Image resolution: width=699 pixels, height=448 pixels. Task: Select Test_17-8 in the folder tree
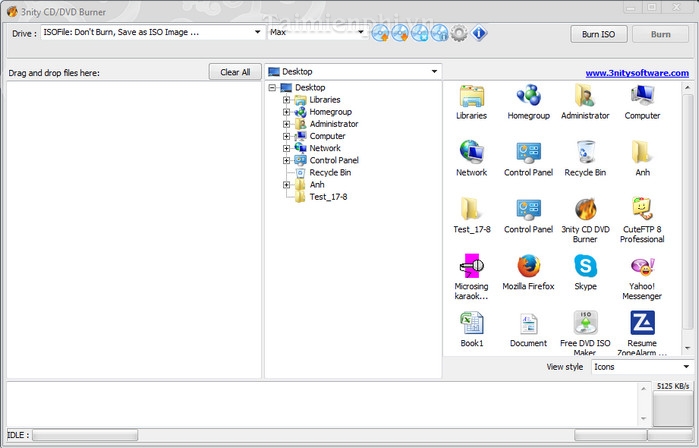(x=328, y=197)
